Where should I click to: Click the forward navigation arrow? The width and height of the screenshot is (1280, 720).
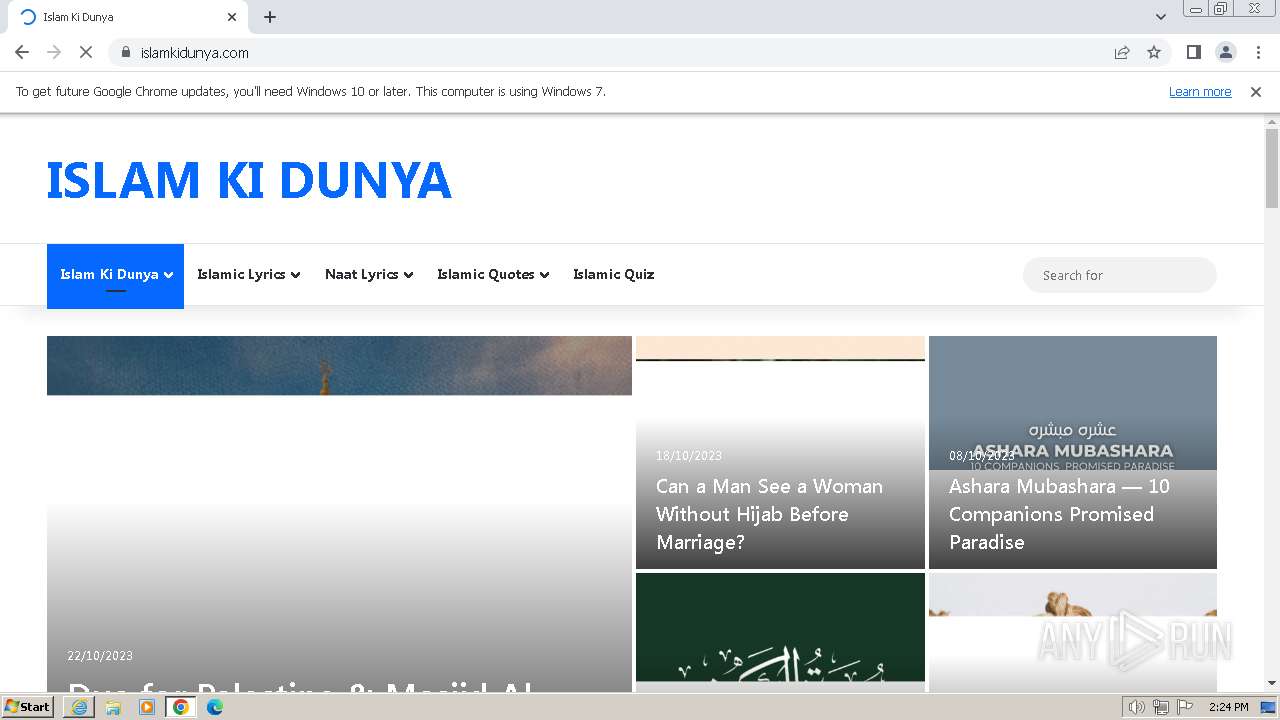point(54,52)
